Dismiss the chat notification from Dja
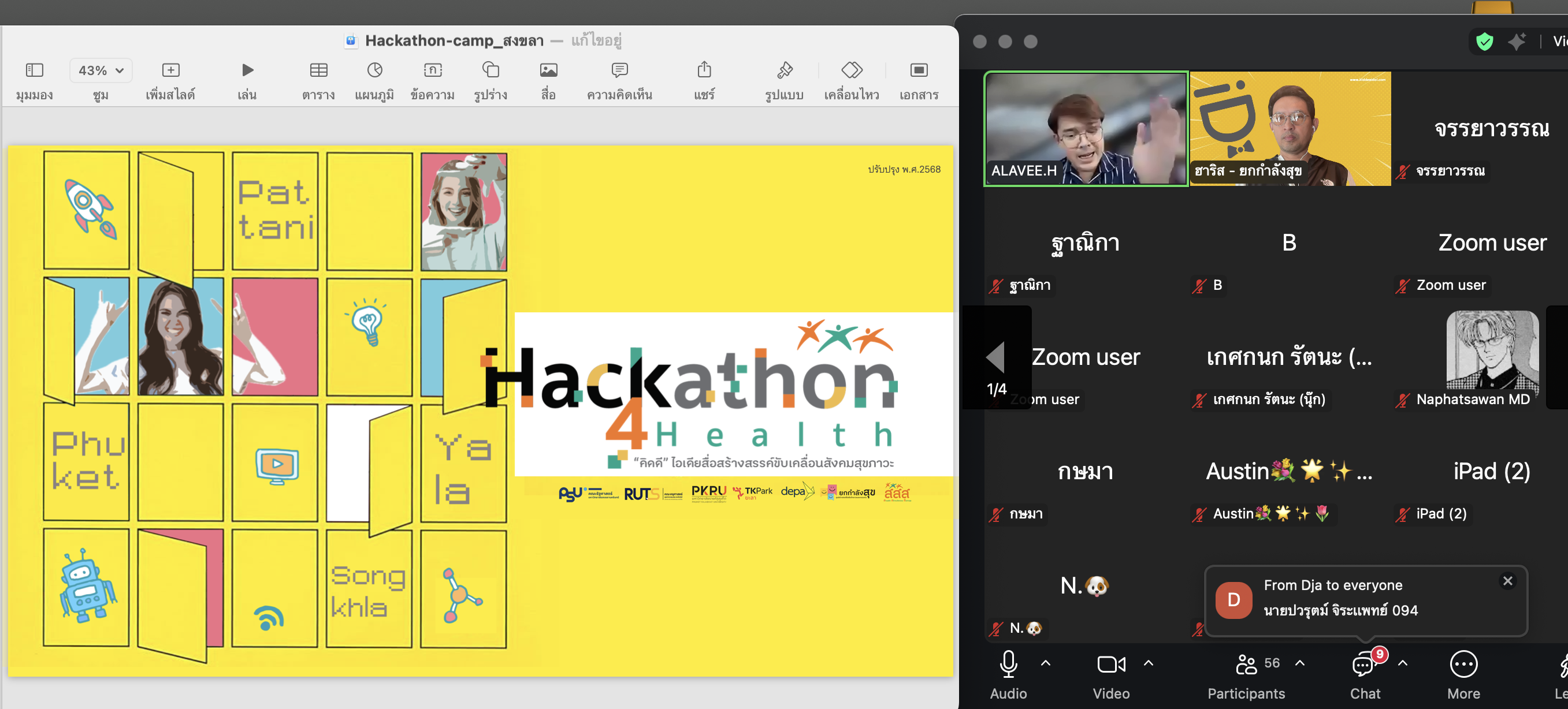The image size is (1568, 709). [x=1507, y=581]
